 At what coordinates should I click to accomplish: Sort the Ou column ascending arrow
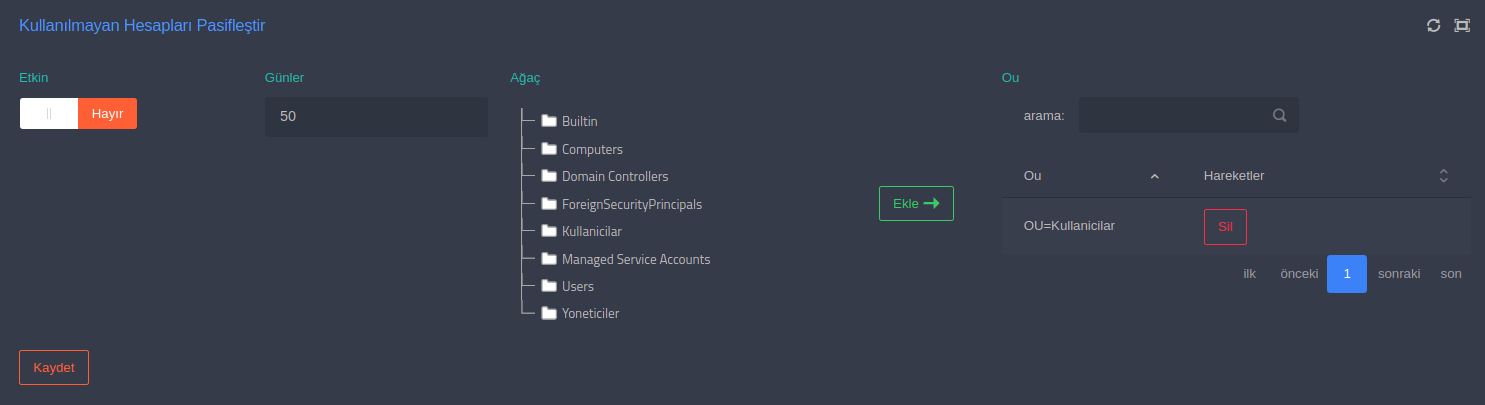point(1154,176)
